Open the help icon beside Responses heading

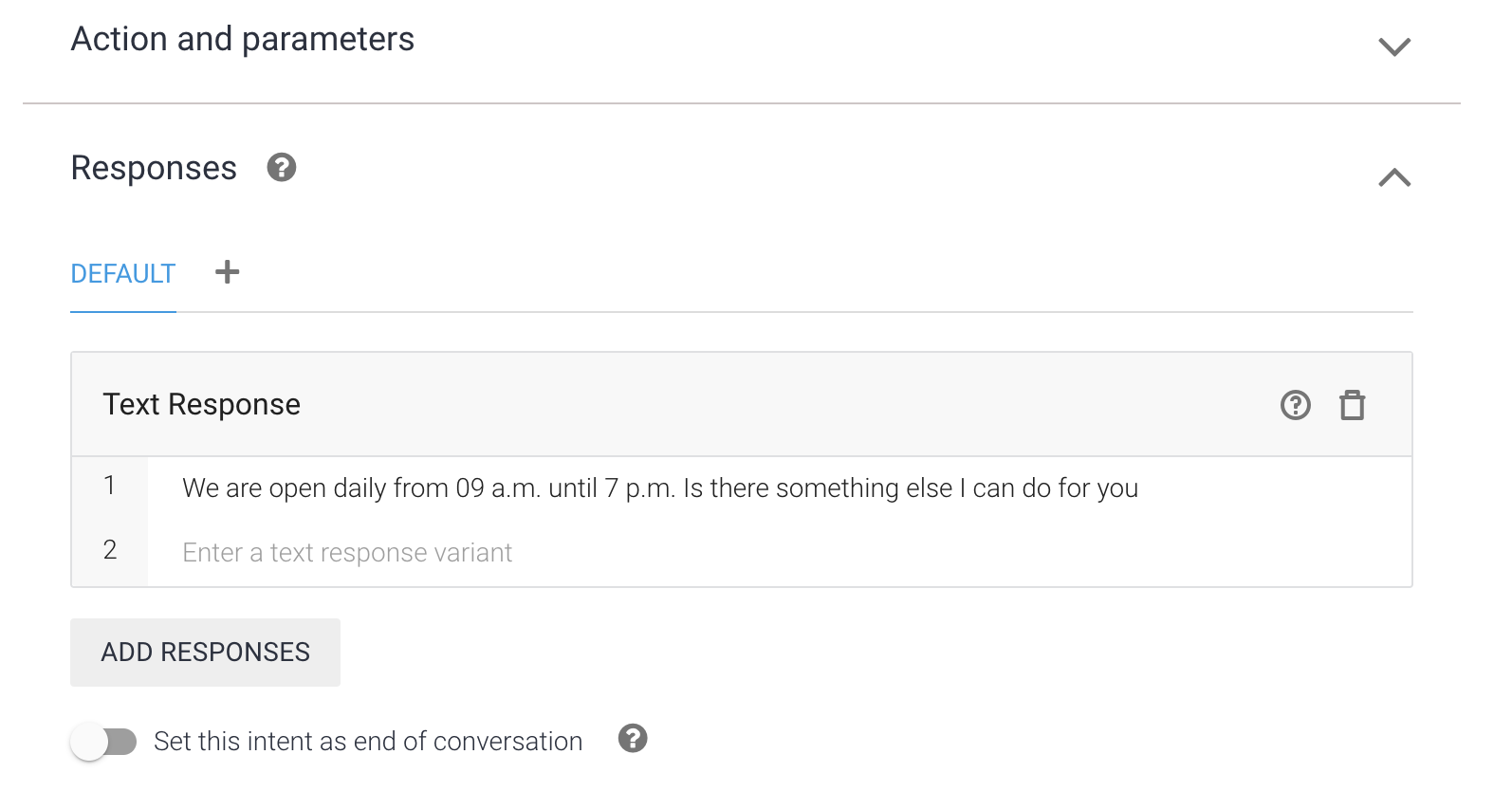[x=282, y=168]
